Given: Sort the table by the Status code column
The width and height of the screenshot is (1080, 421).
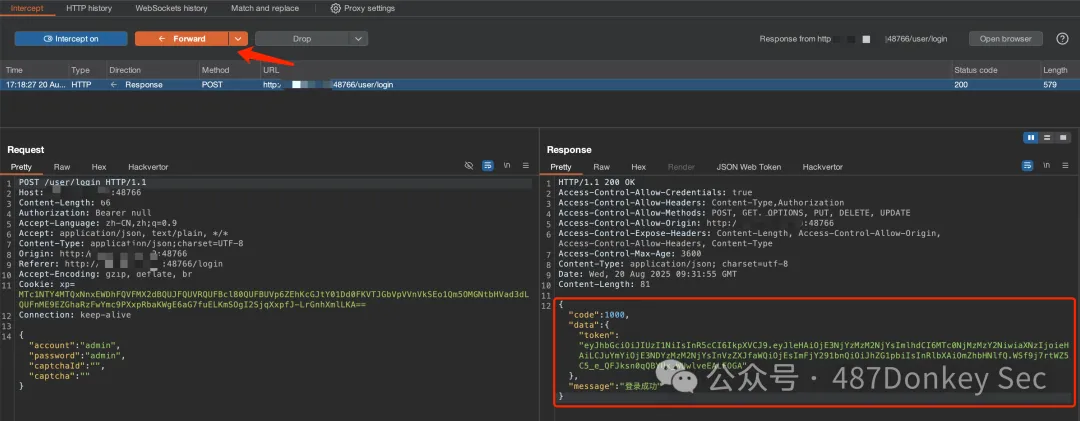Looking at the screenshot, I should click(976, 70).
